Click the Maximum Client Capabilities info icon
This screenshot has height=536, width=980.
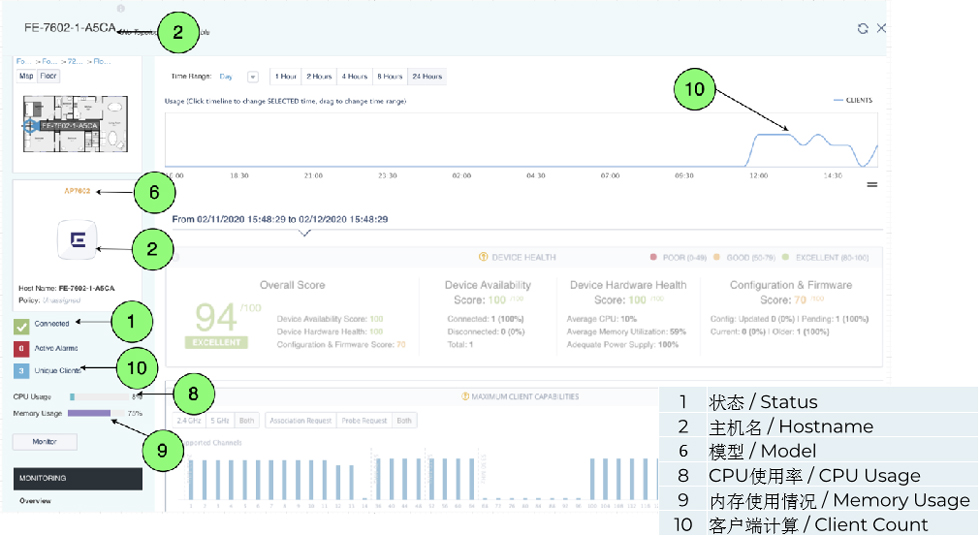[465, 396]
